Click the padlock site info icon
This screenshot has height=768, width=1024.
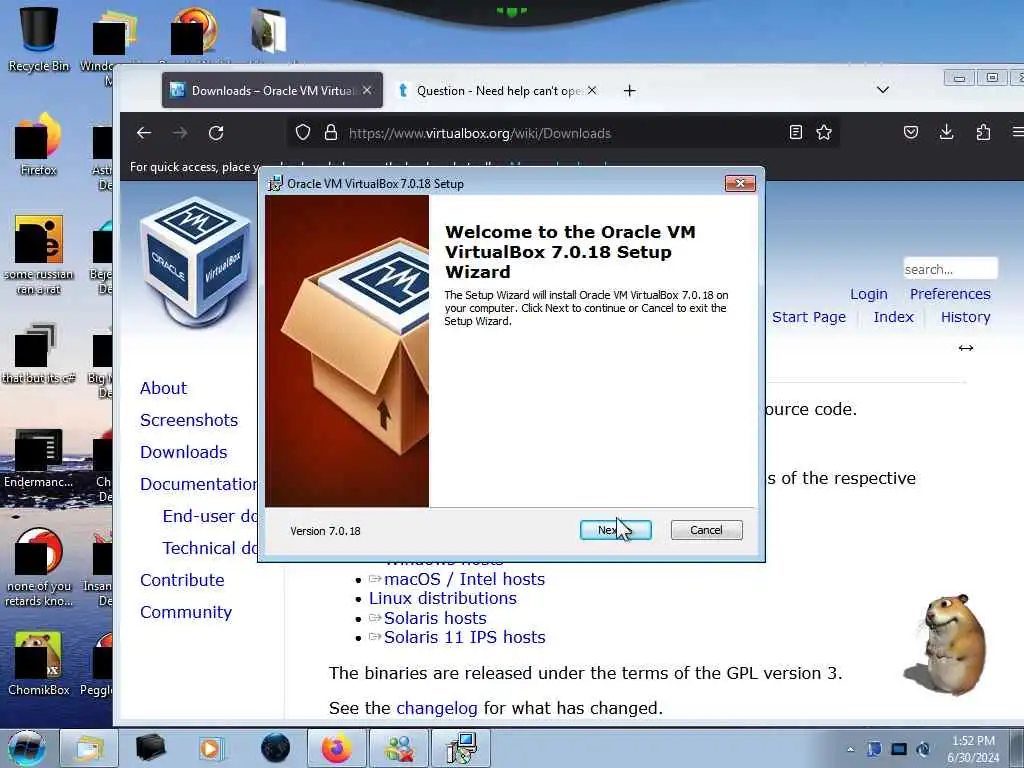(331, 133)
